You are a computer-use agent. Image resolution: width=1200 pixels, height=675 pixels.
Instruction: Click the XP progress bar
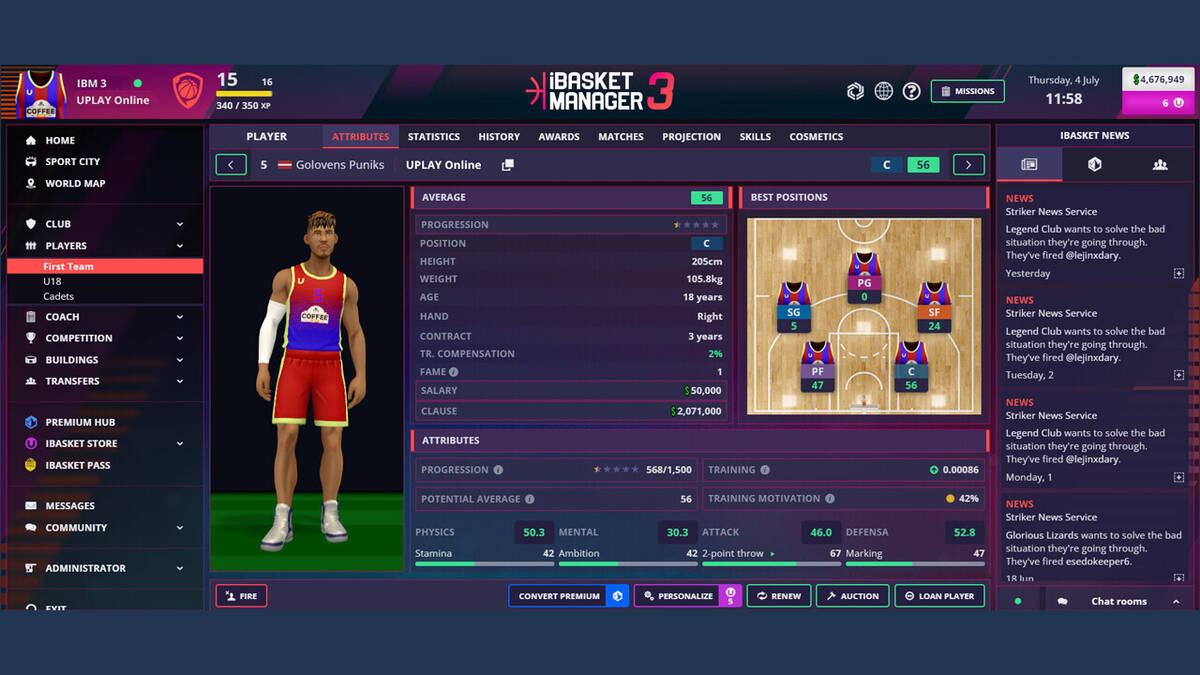[x=244, y=94]
